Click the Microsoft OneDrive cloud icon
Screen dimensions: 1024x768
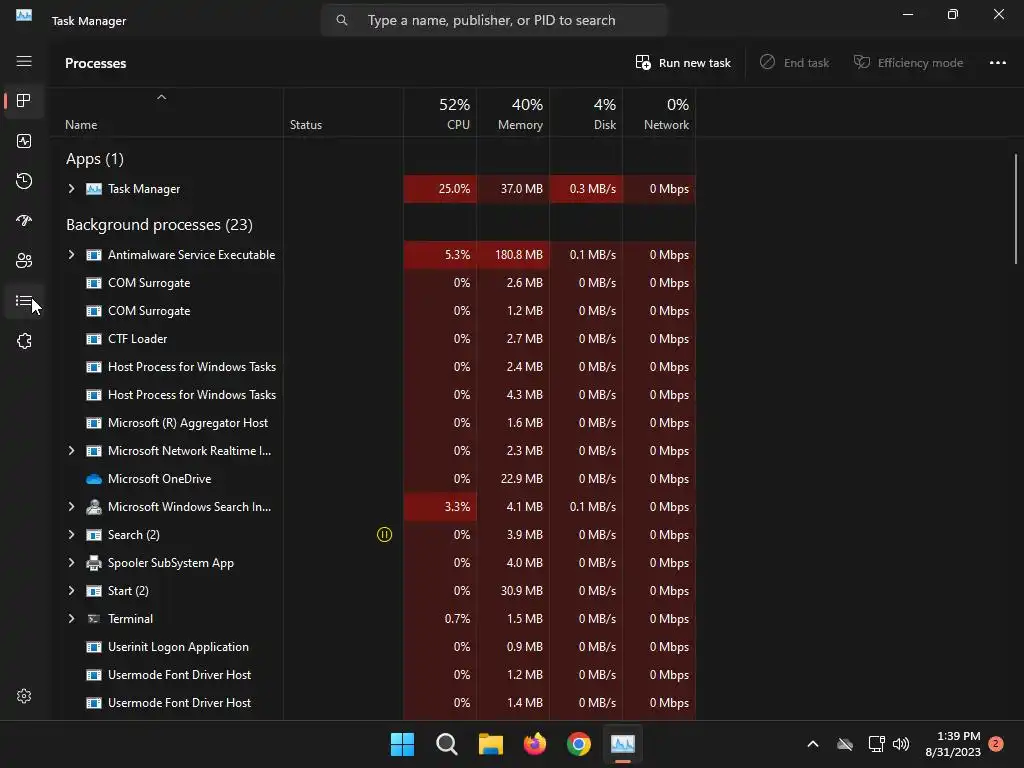coord(94,479)
